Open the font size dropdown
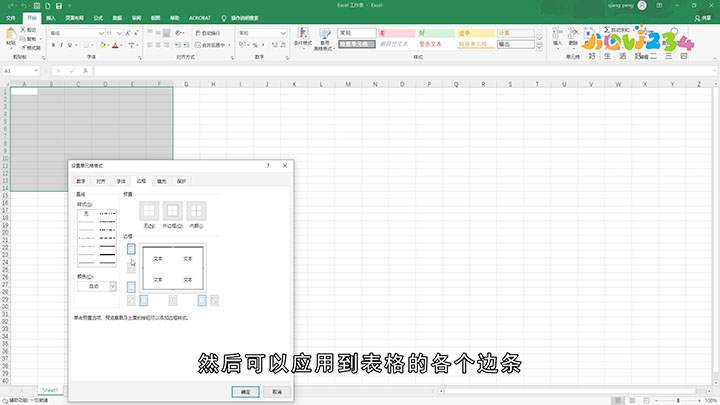720x405 pixels. pyautogui.click(x=119, y=33)
